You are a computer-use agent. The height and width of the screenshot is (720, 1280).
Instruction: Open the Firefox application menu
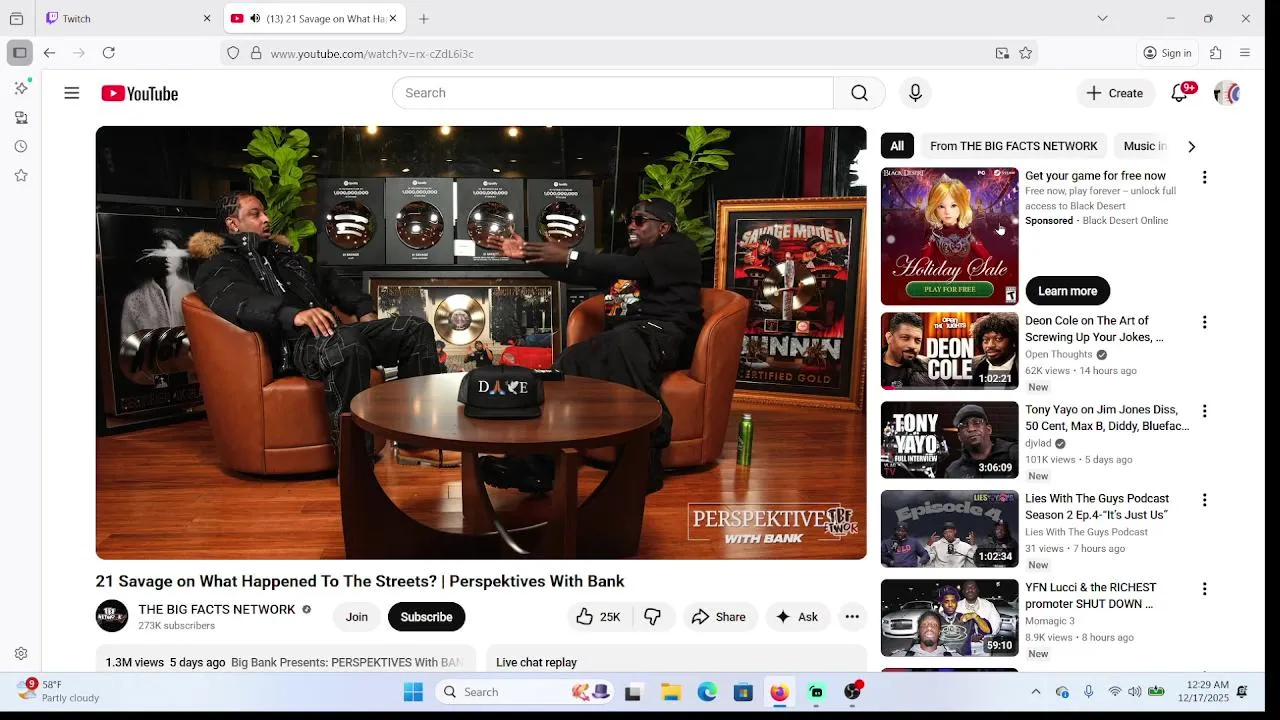pos(1245,53)
